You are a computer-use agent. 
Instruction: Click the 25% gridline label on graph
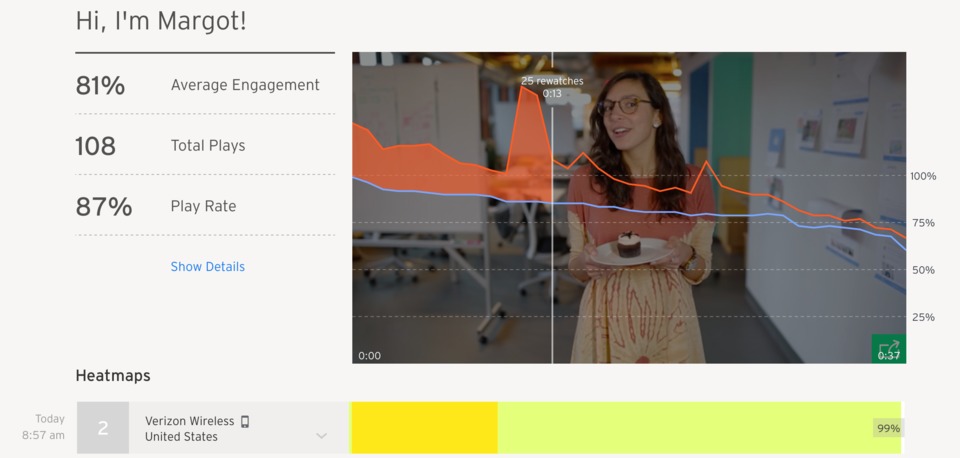click(924, 317)
